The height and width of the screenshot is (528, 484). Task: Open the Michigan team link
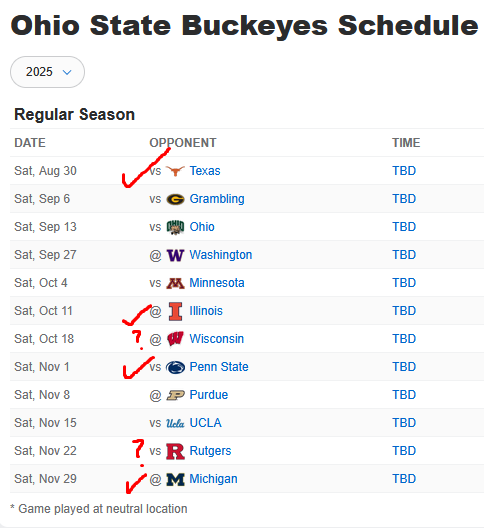[x=213, y=479]
